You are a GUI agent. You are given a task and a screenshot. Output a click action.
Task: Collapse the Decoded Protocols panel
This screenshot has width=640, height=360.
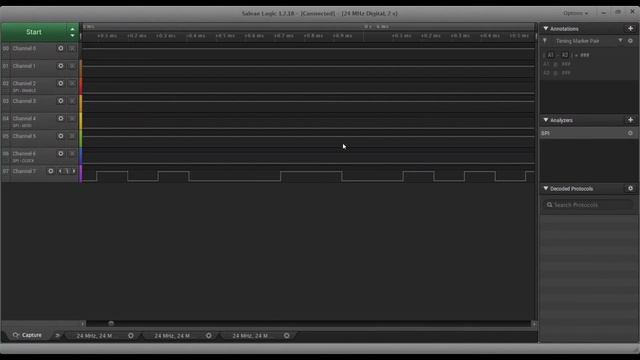[546, 189]
